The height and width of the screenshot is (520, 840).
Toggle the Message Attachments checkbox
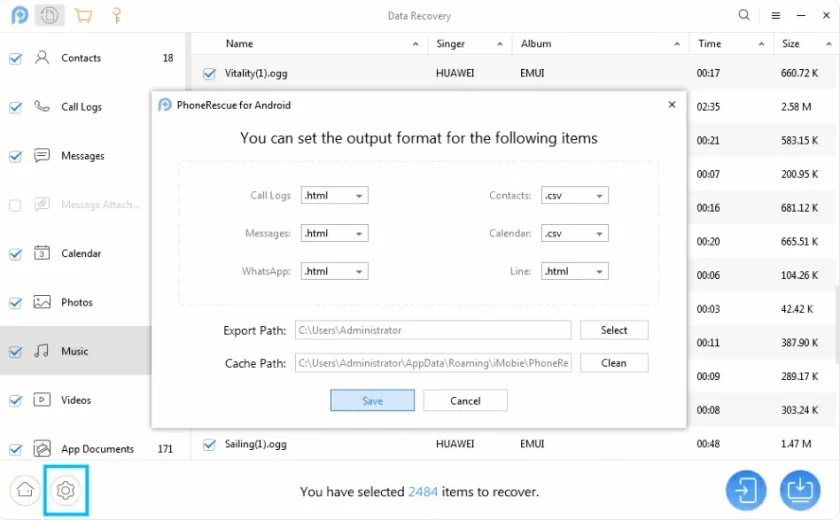point(16,205)
